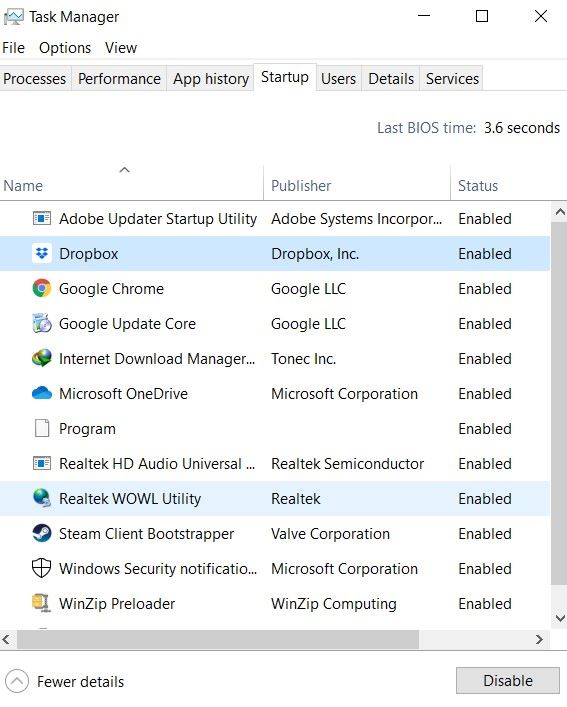The width and height of the screenshot is (567, 707).
Task: Select the Google Chrome name text
Action: pos(111,289)
